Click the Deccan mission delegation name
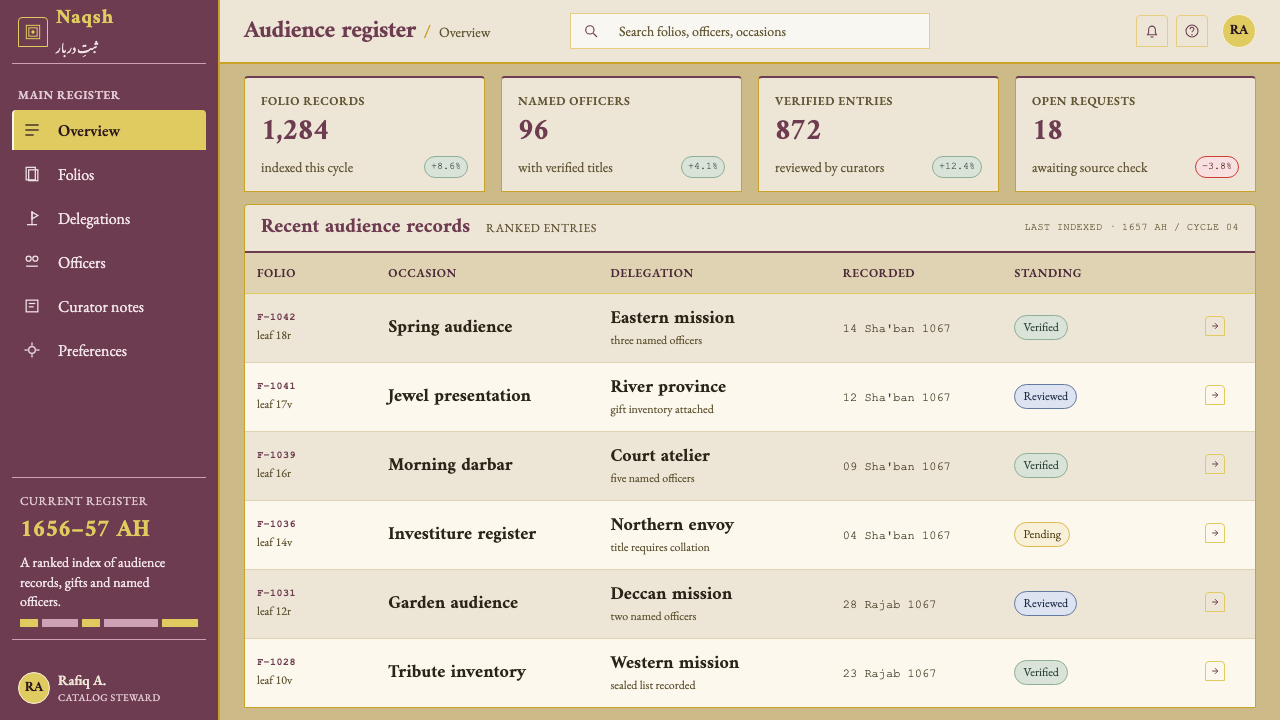 671,593
